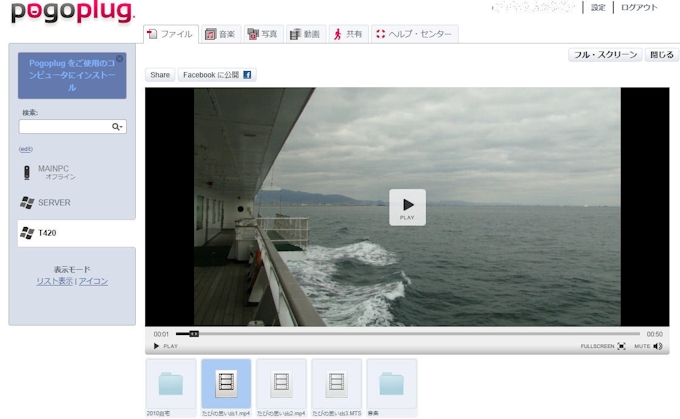Open the 写真 tab
The height and width of the screenshot is (419, 680).
point(262,34)
